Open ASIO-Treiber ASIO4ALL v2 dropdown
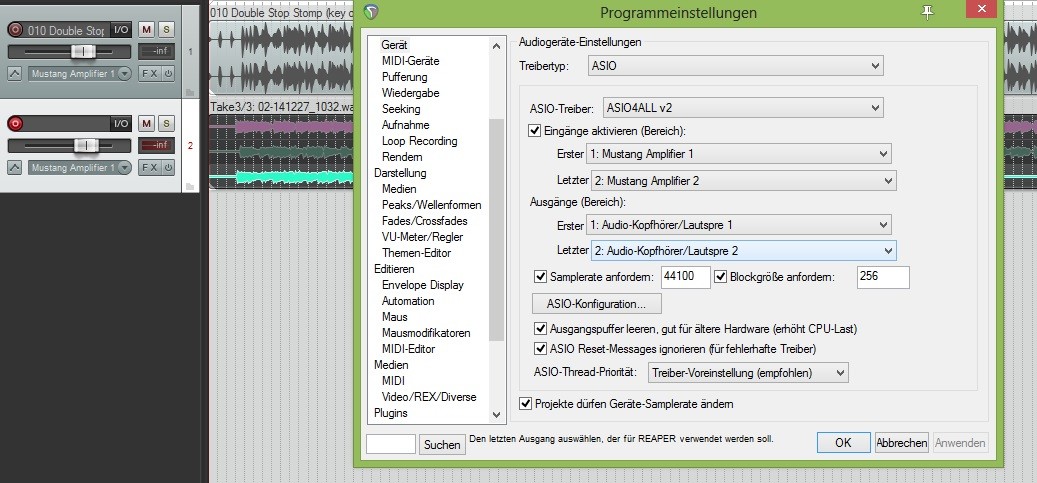Viewport: 1037px width, 483px height. 743,107
